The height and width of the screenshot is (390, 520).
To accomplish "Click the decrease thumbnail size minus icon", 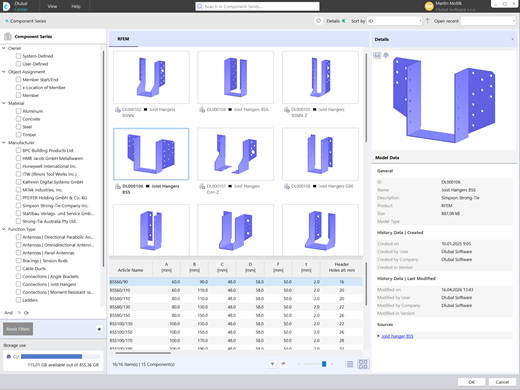I will click(x=299, y=364).
